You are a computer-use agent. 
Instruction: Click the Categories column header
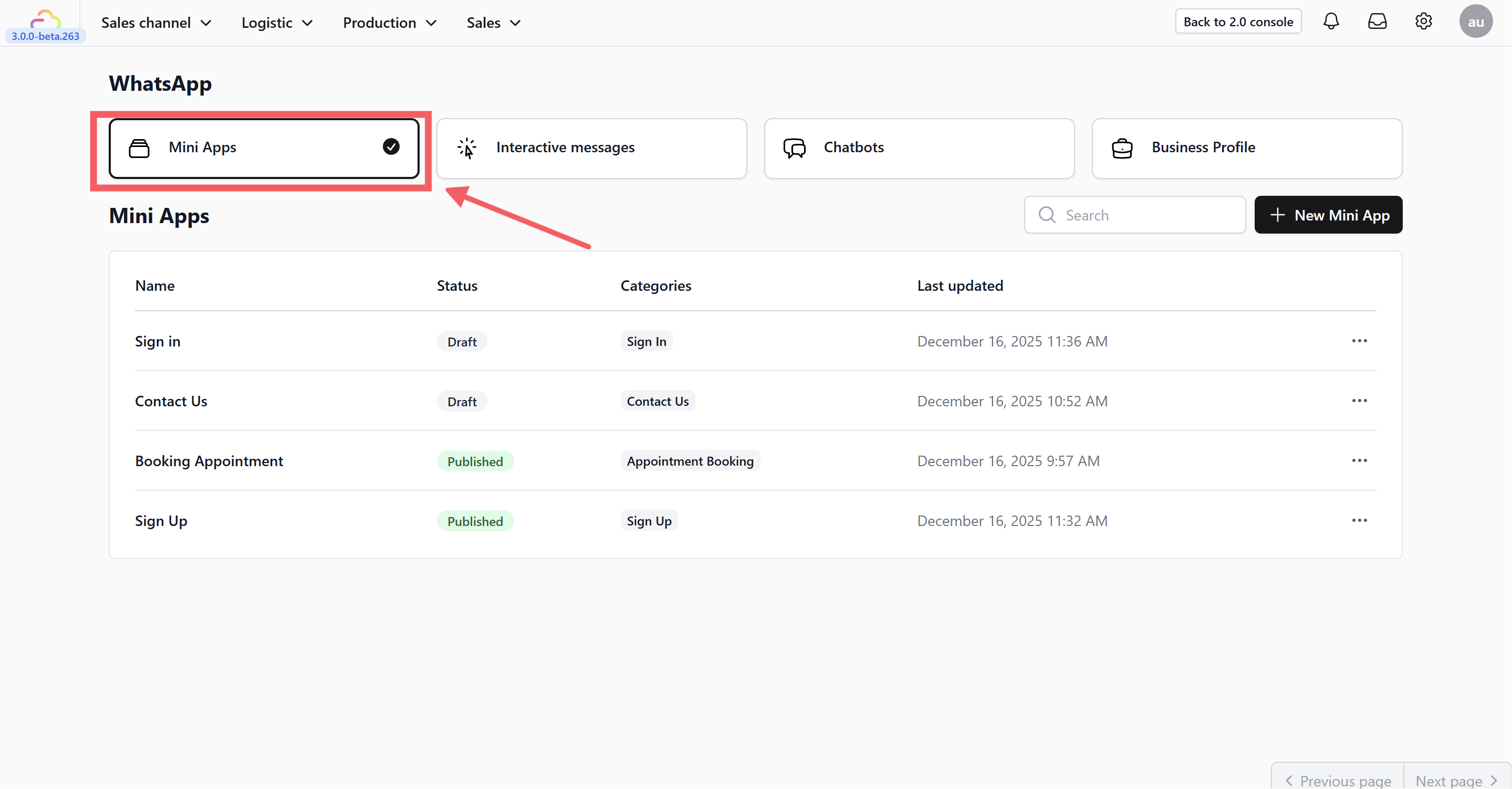coord(655,286)
